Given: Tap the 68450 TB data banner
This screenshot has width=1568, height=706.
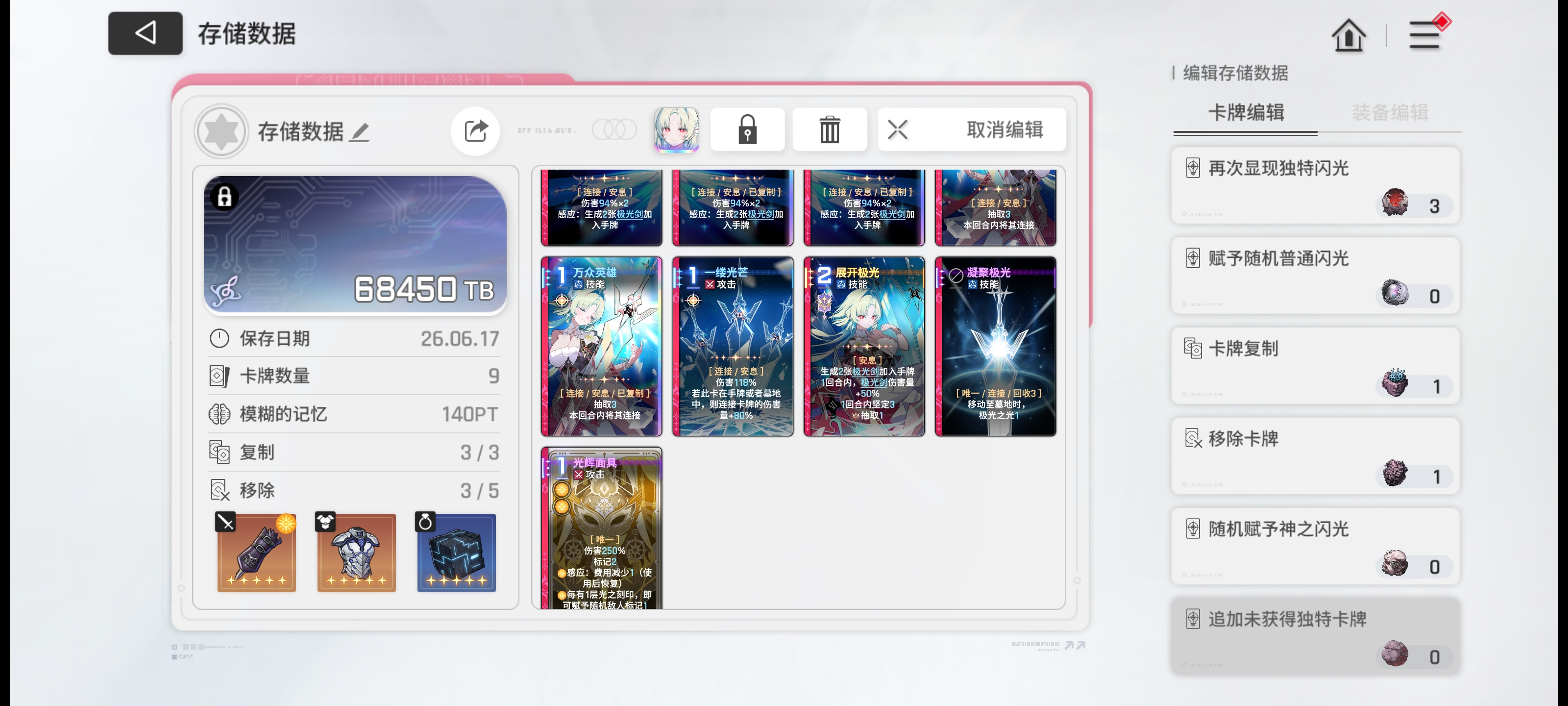Looking at the screenshot, I should click(355, 245).
